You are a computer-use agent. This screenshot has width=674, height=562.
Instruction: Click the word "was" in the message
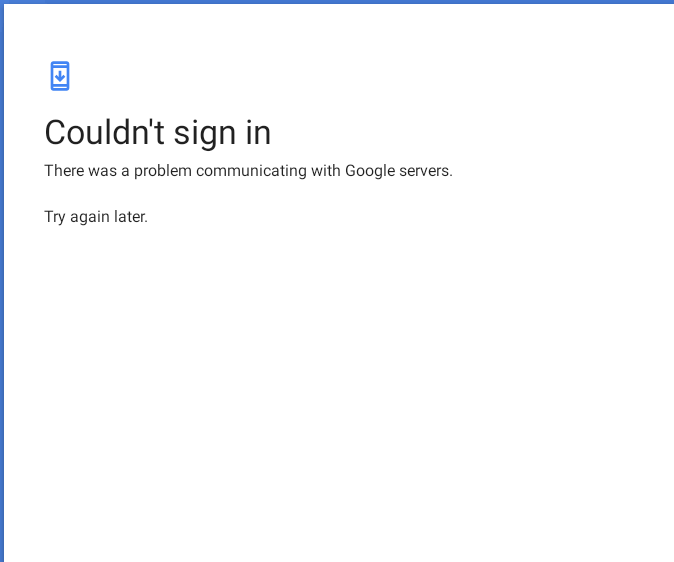click(x=103, y=171)
